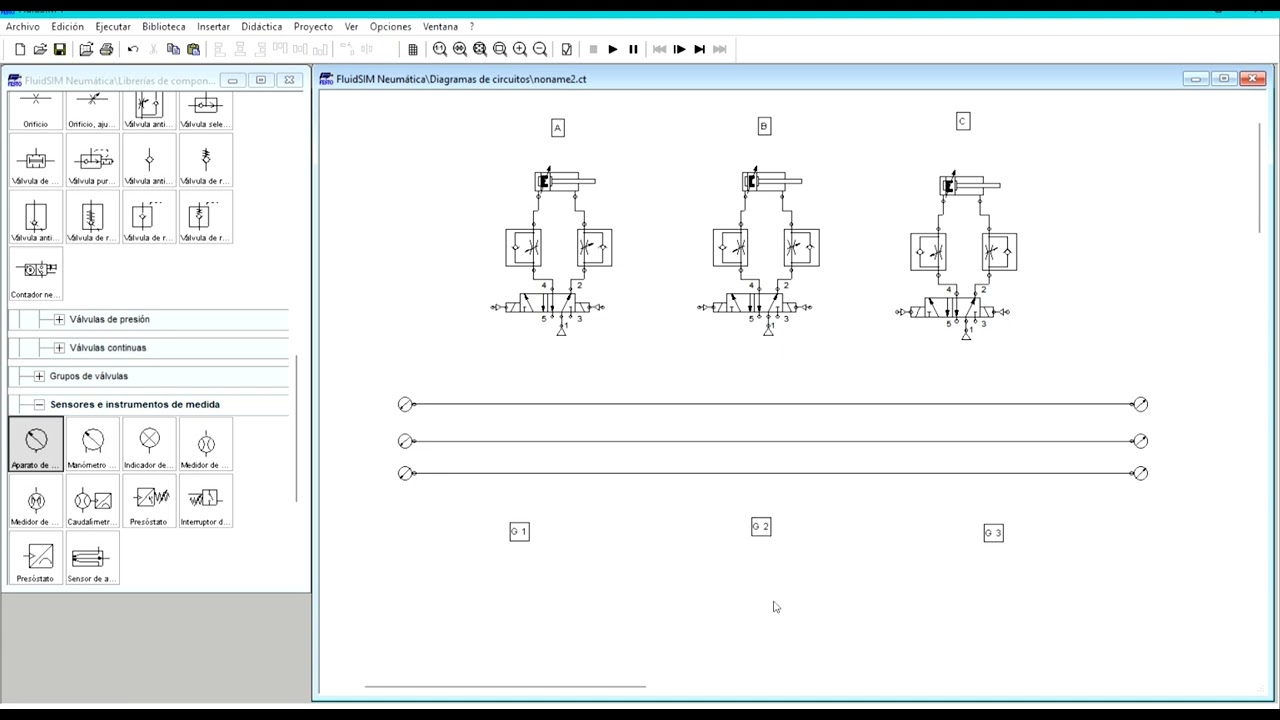
Task: Open the Didáctica menu
Action: 262,27
